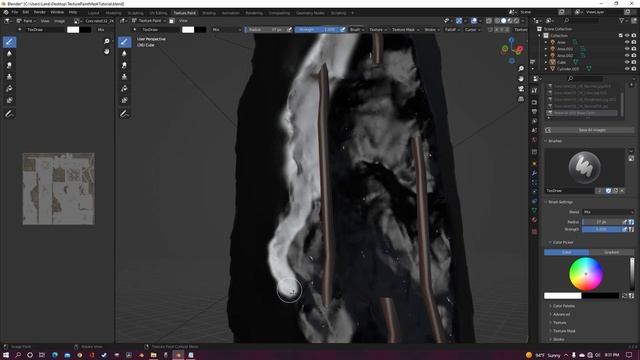Image resolution: width=640 pixels, height=360 pixels.
Task: Select the Annotate tool in image editor toolbar
Action: pos(9,114)
